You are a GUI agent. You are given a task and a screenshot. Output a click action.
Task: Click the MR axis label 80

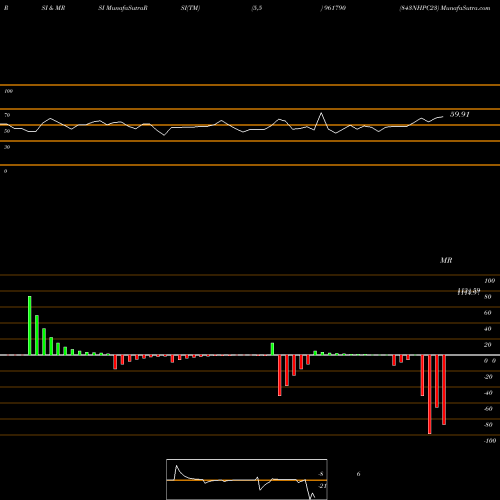pyautogui.click(x=488, y=297)
